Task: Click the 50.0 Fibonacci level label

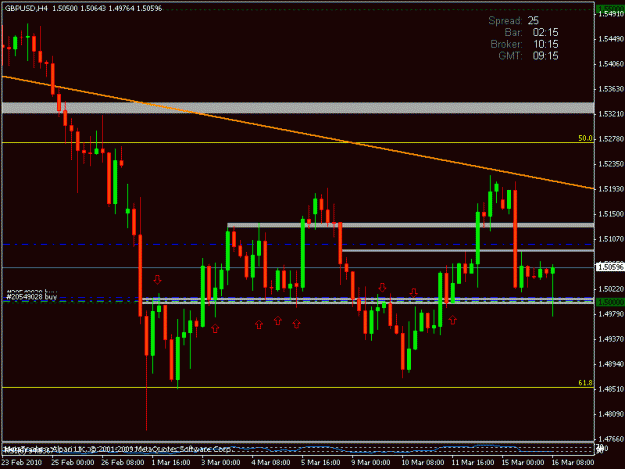Action: click(585, 138)
